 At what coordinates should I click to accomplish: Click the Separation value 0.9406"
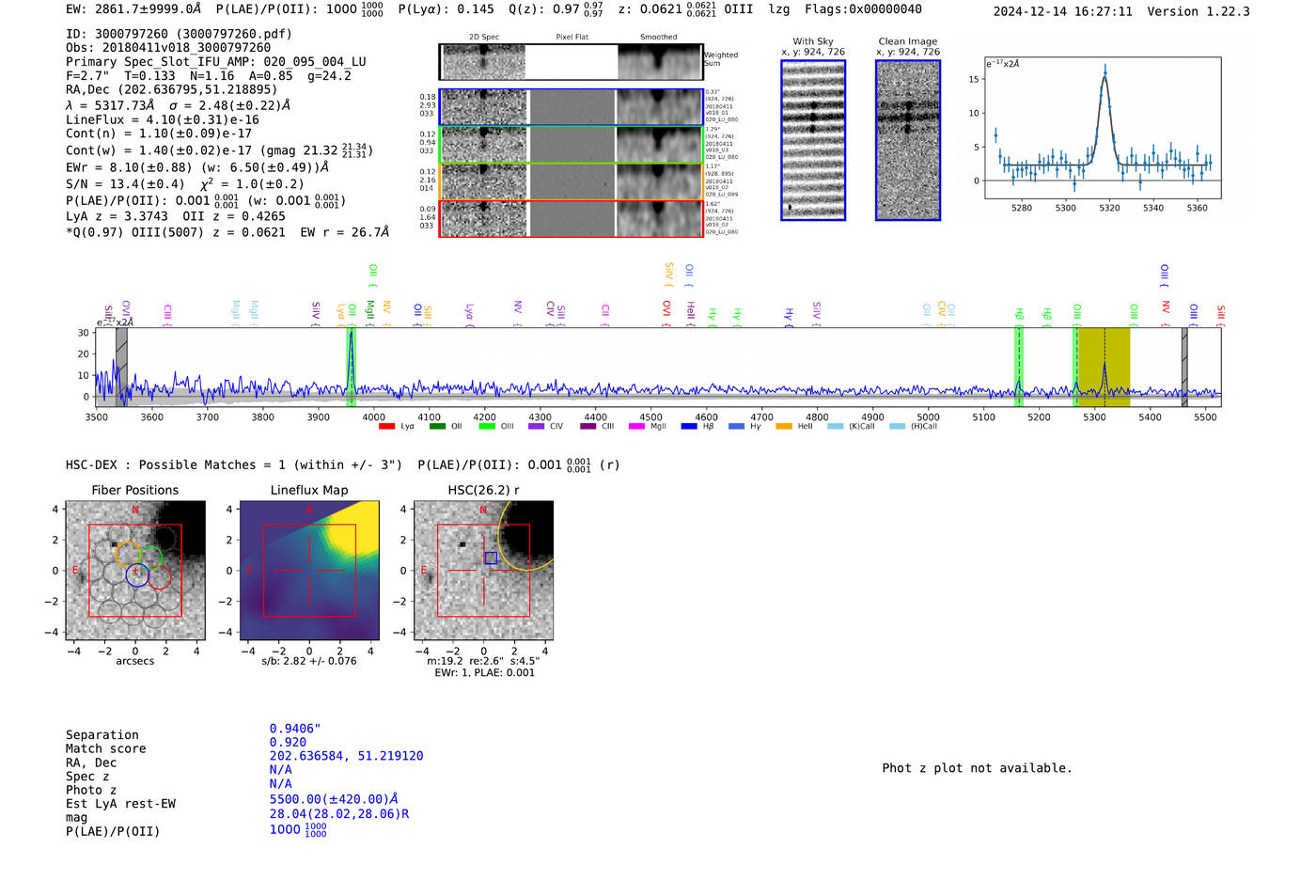[295, 729]
